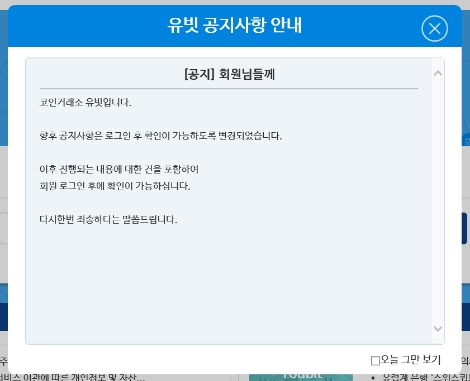Click the line 이후 진행되는 내용에 대한 건을 포함하여
470x381 pixels.
coord(119,169)
